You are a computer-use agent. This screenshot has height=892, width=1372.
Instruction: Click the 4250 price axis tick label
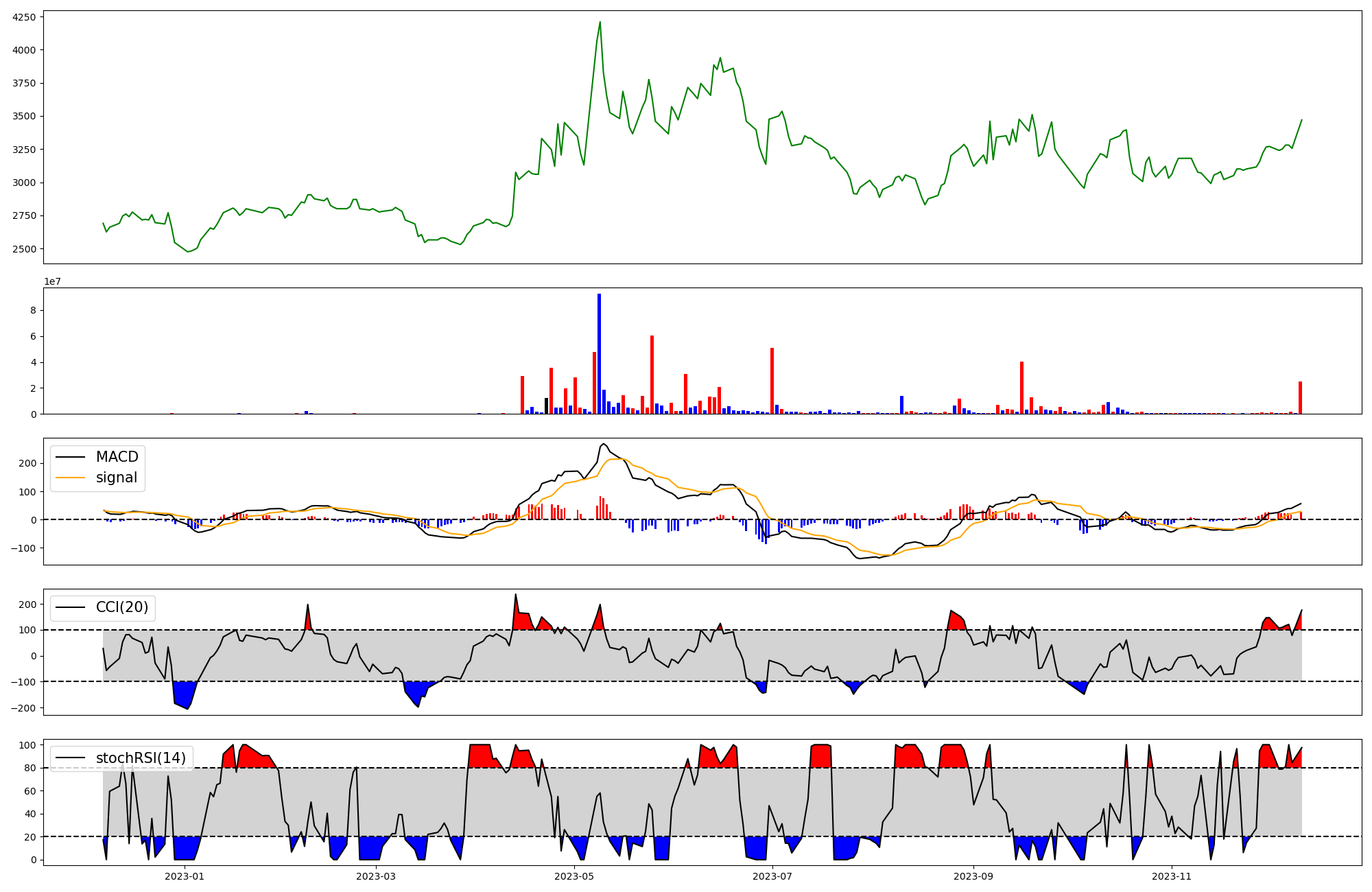point(25,16)
